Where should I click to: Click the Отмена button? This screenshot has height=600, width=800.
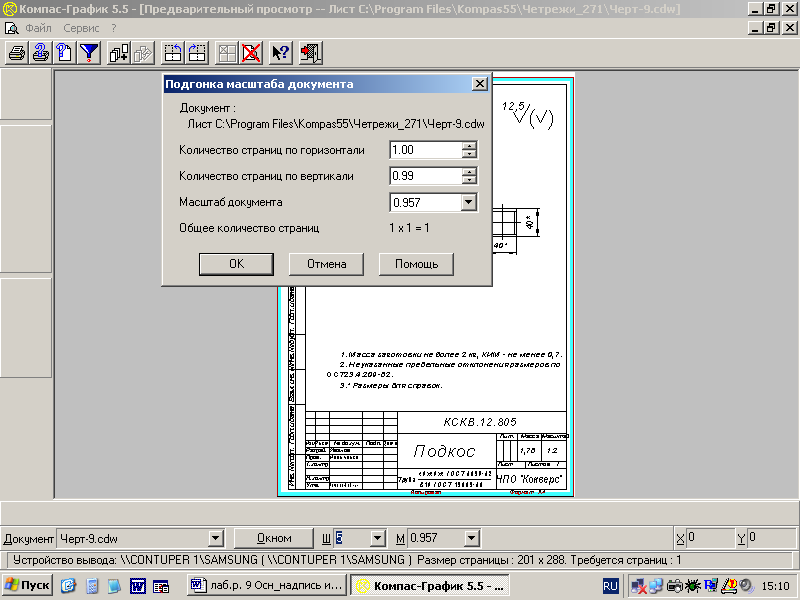[x=327, y=264]
